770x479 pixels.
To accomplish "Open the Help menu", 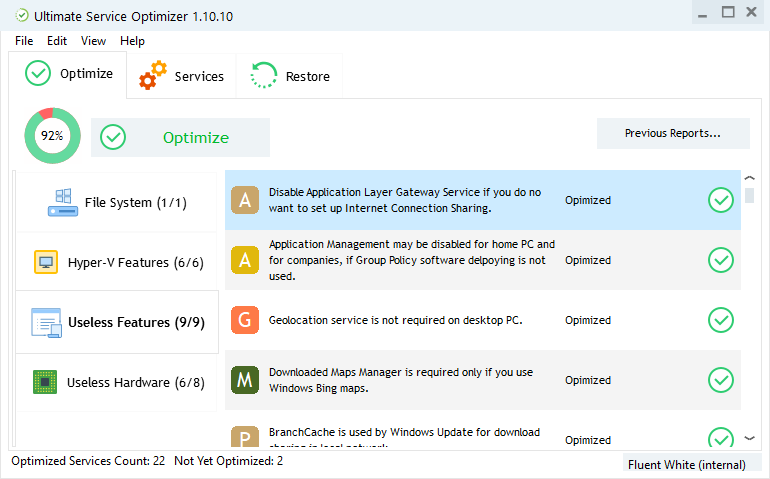I will (132, 41).
